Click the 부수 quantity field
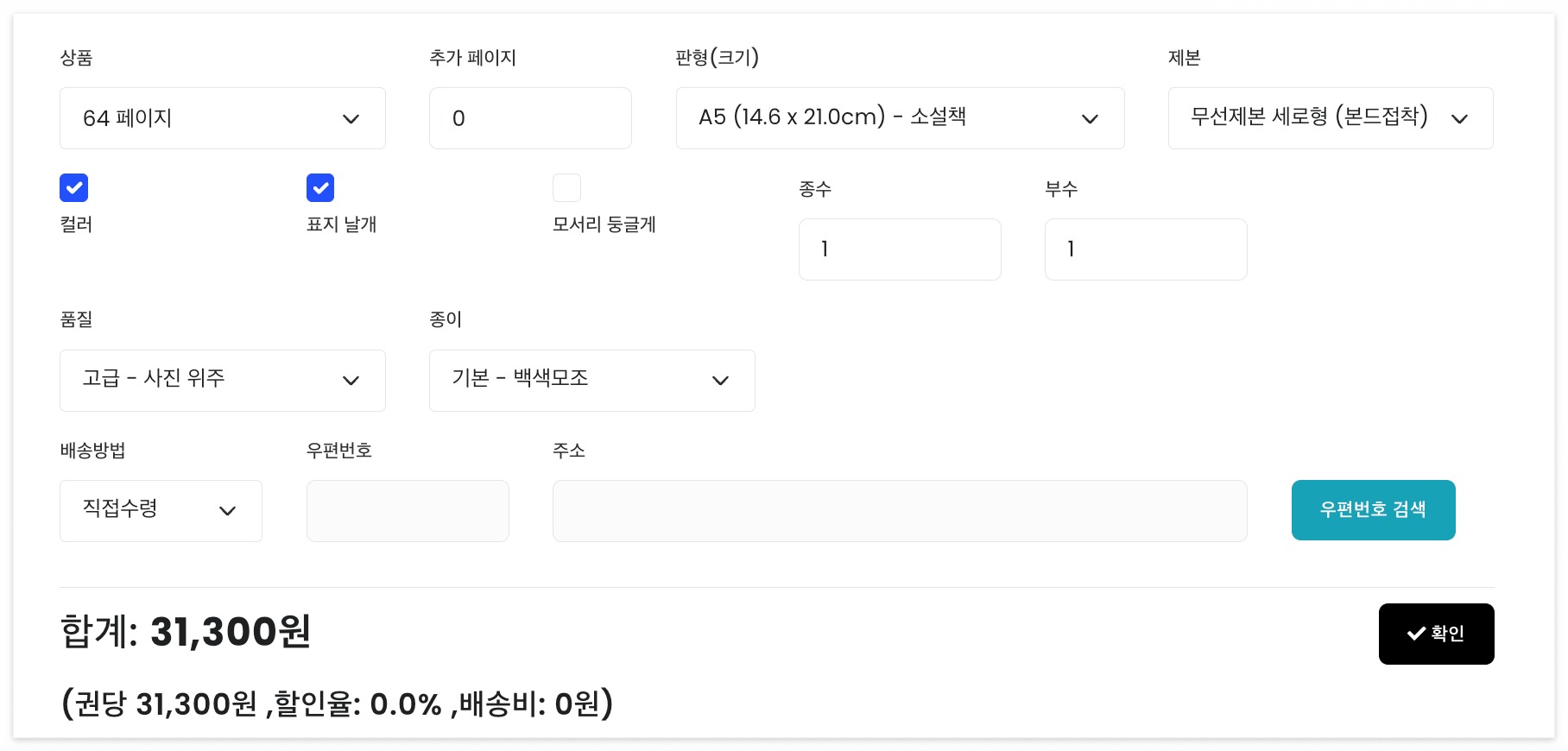 [1146, 249]
